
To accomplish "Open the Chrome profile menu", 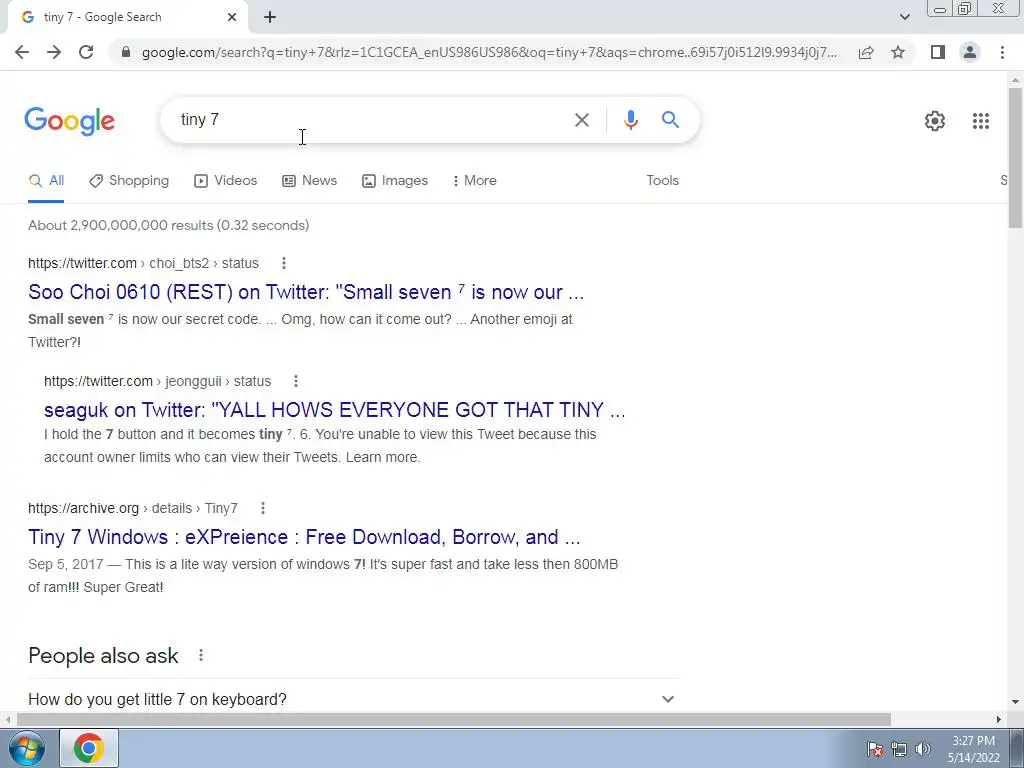I will coord(970,52).
